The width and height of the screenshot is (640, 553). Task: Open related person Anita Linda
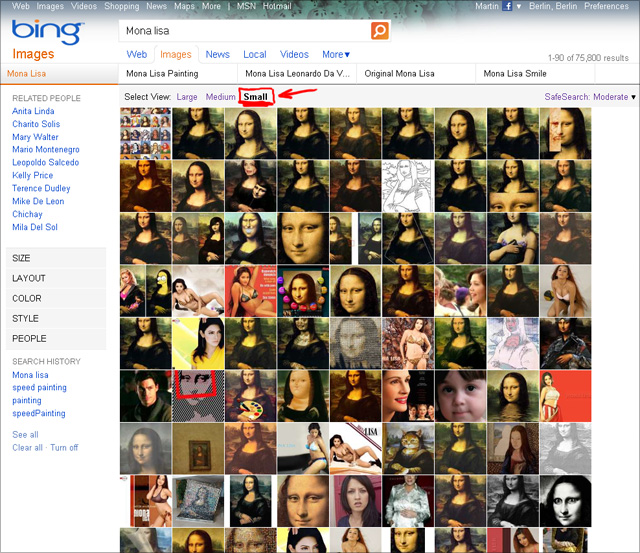[33, 111]
